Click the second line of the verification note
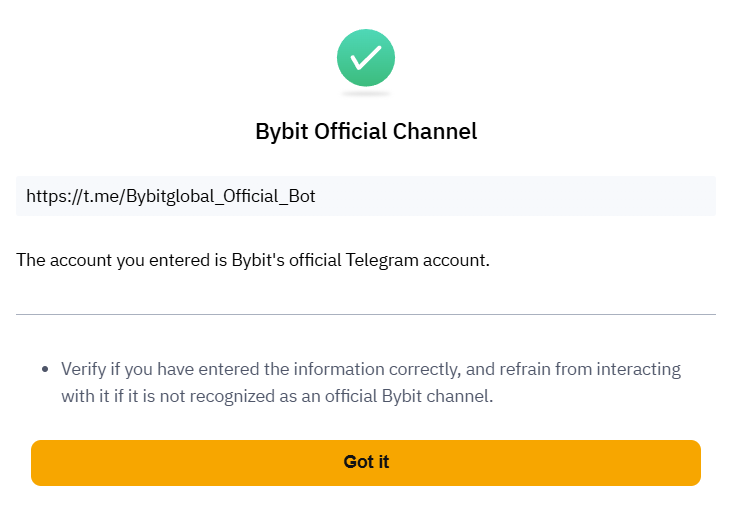Screen dimensions: 740x506 point(277,396)
